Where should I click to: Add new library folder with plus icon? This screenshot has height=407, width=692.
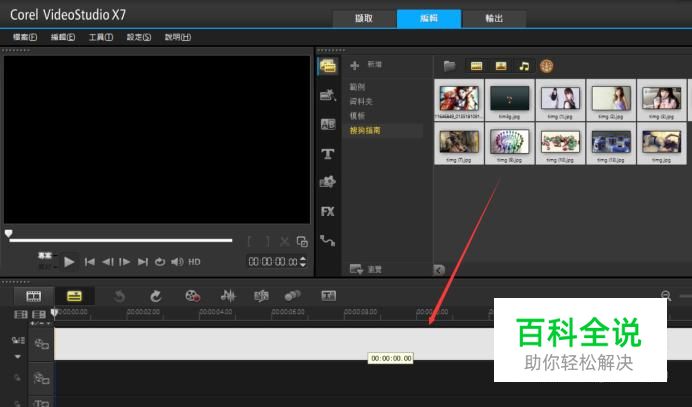(354, 66)
